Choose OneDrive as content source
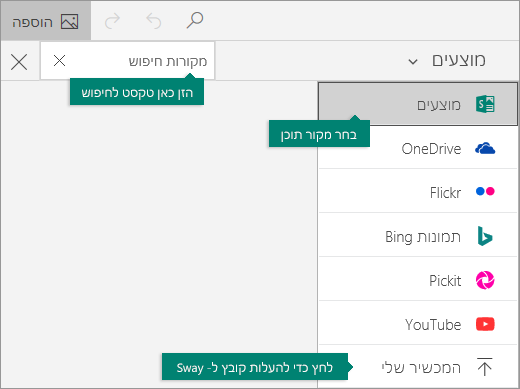 coord(418,148)
